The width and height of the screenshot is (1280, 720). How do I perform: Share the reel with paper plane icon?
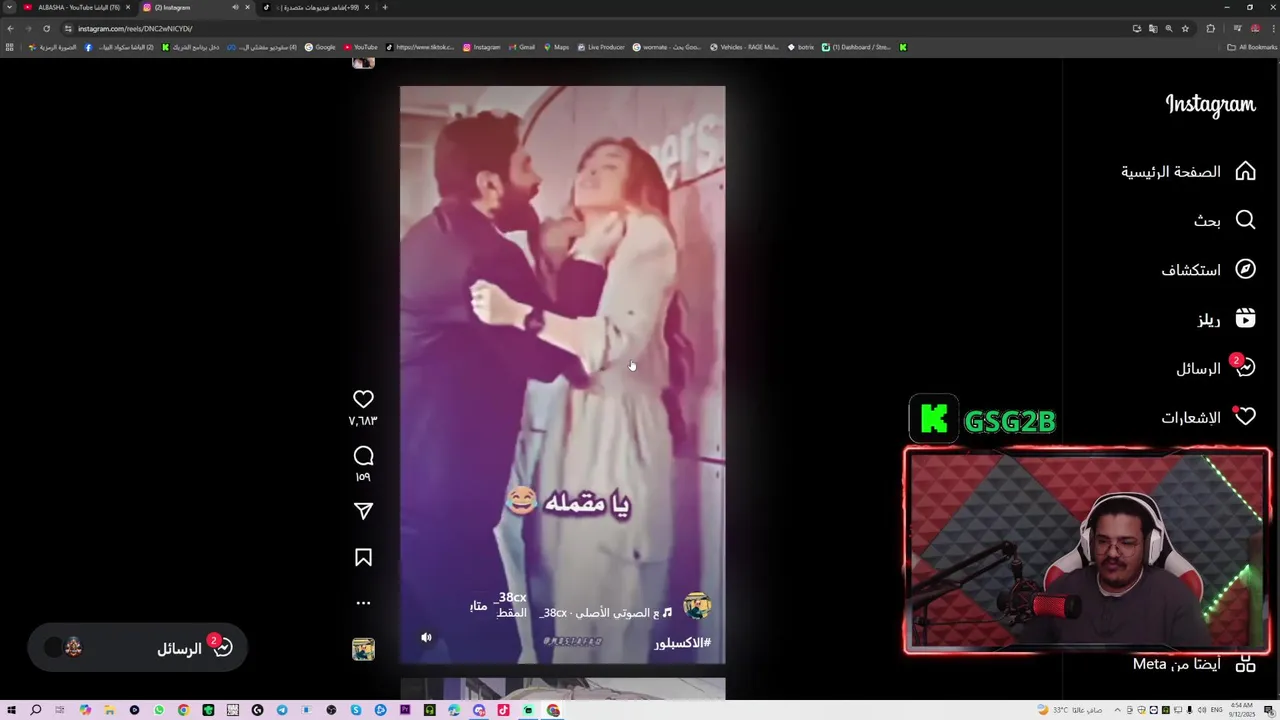pos(363,511)
